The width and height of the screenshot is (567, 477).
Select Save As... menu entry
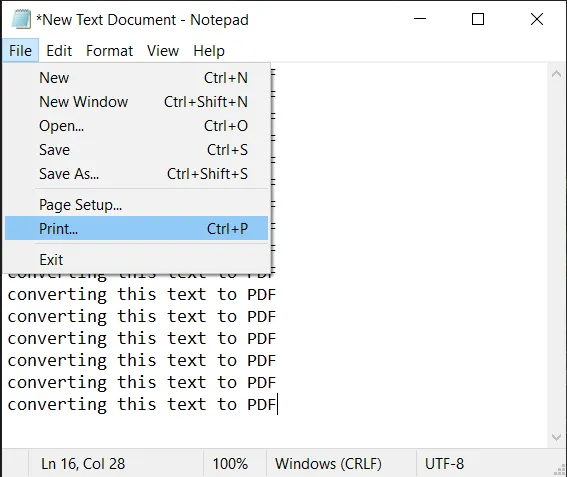tap(136, 174)
